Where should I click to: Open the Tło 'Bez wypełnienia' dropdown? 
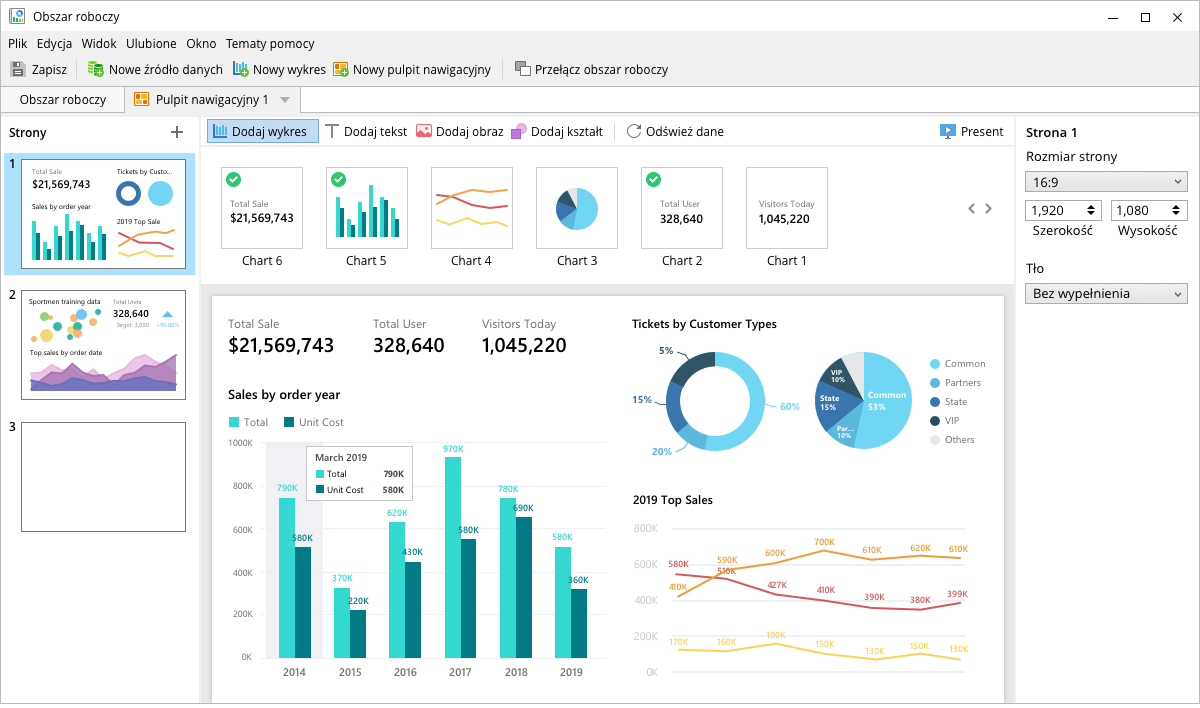1106,293
